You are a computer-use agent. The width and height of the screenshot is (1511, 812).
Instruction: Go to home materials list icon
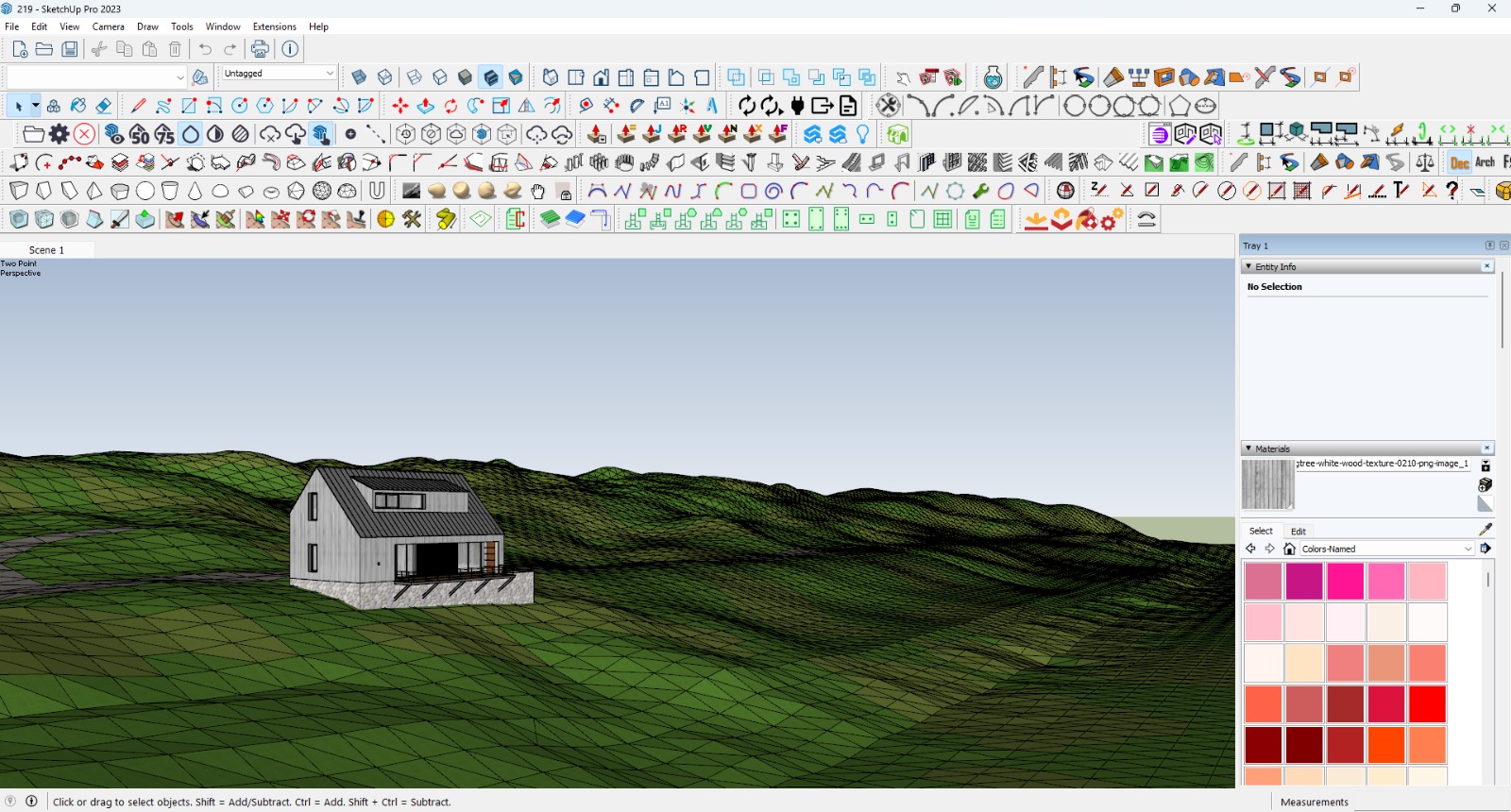coord(1289,549)
